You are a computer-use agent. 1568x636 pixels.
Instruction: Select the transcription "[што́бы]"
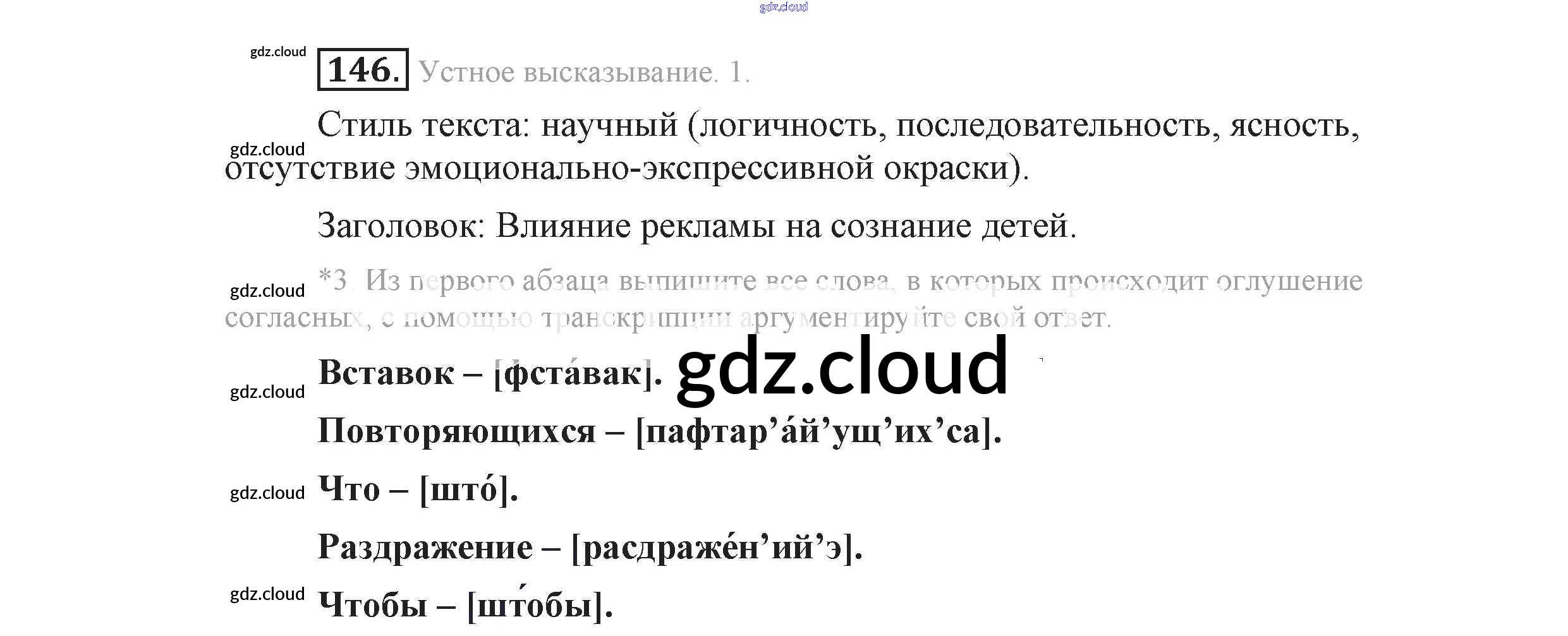click(540, 605)
